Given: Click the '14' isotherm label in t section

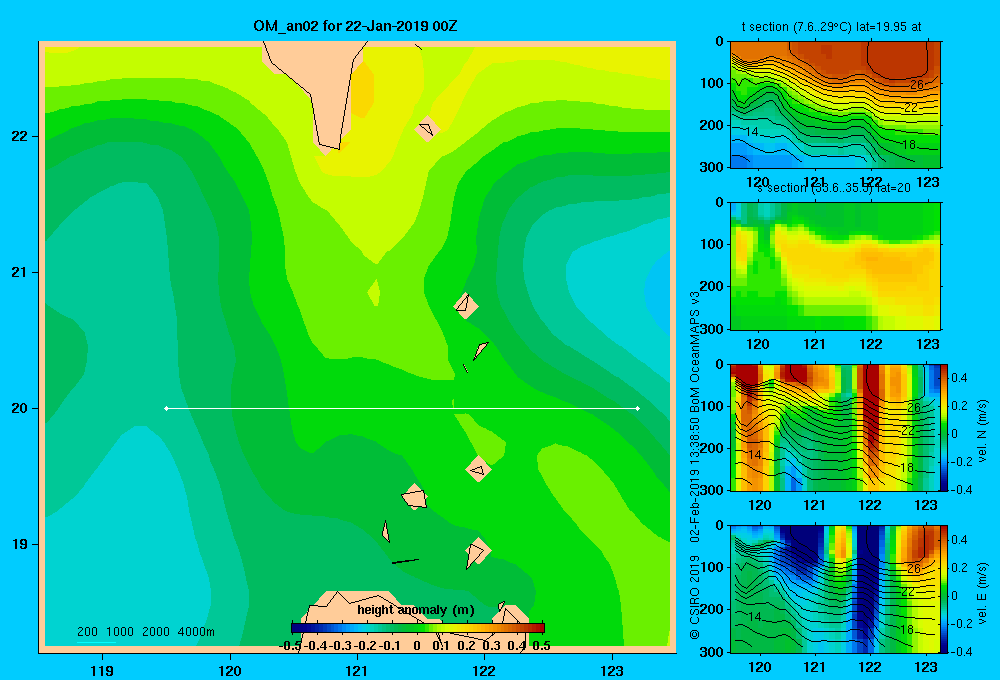Looking at the screenshot, I should click(x=752, y=132).
